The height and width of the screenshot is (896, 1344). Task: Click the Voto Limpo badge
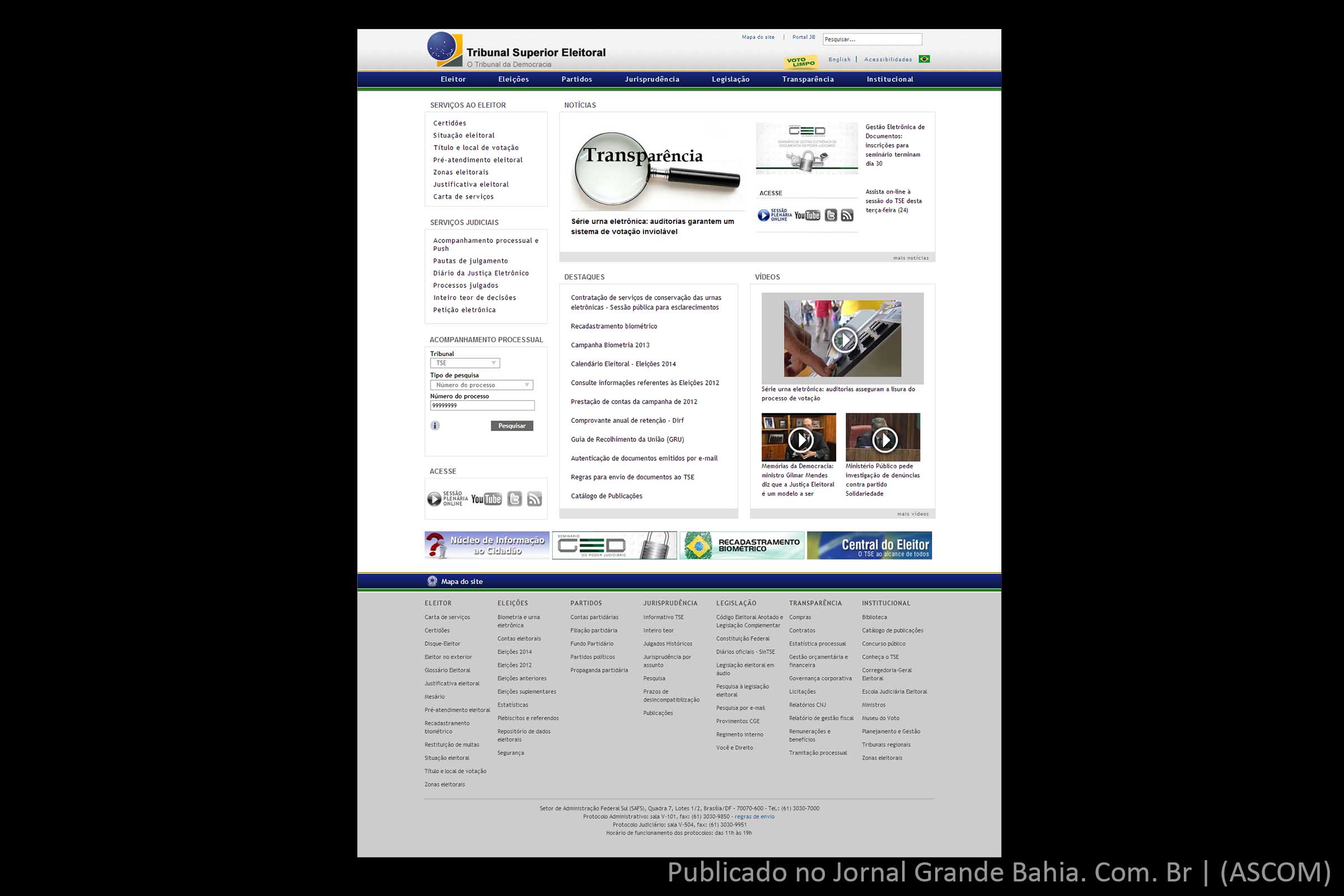click(801, 62)
